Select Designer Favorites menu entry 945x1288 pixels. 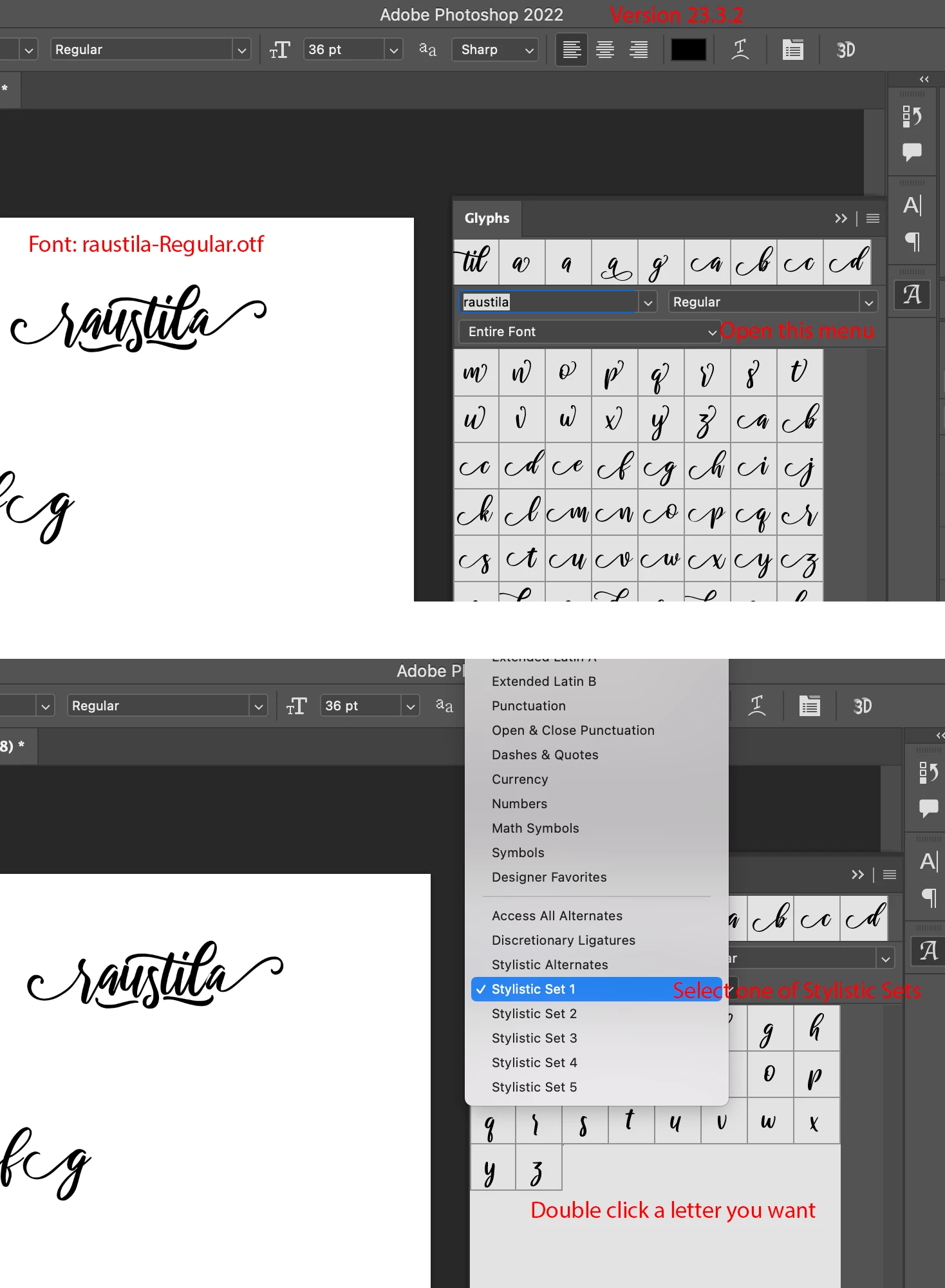pos(597,877)
